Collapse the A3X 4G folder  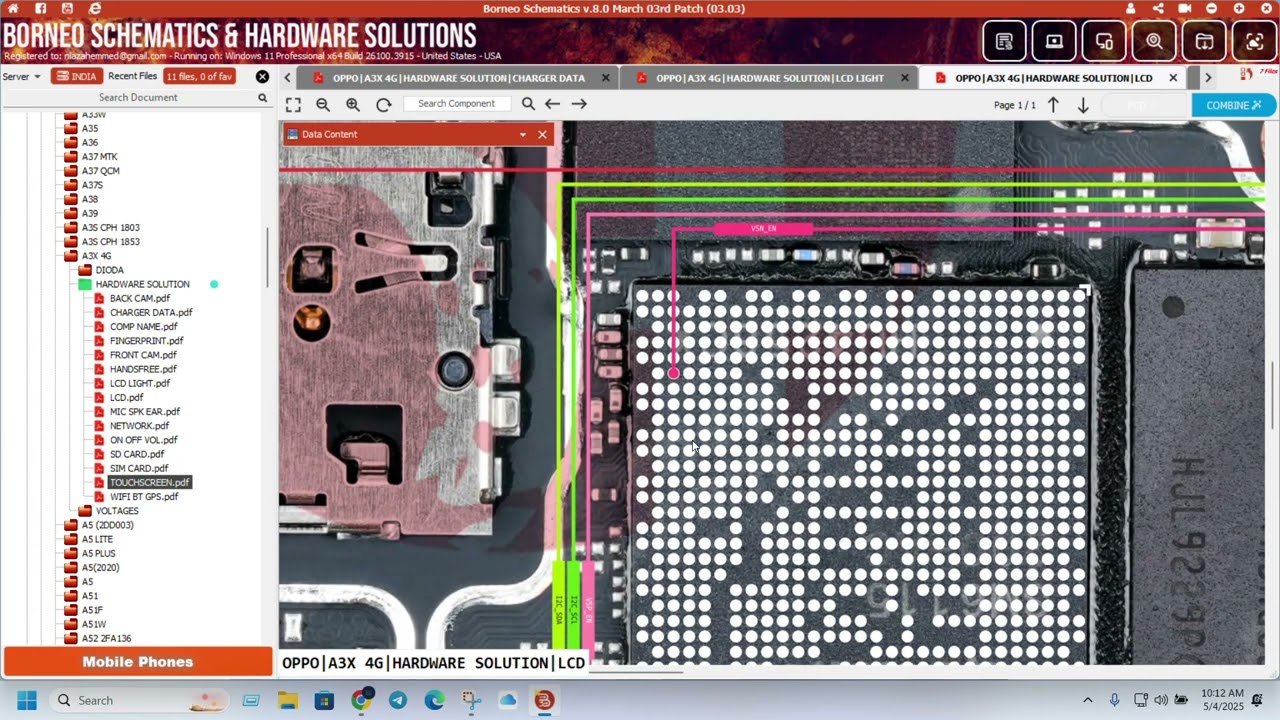coord(71,256)
